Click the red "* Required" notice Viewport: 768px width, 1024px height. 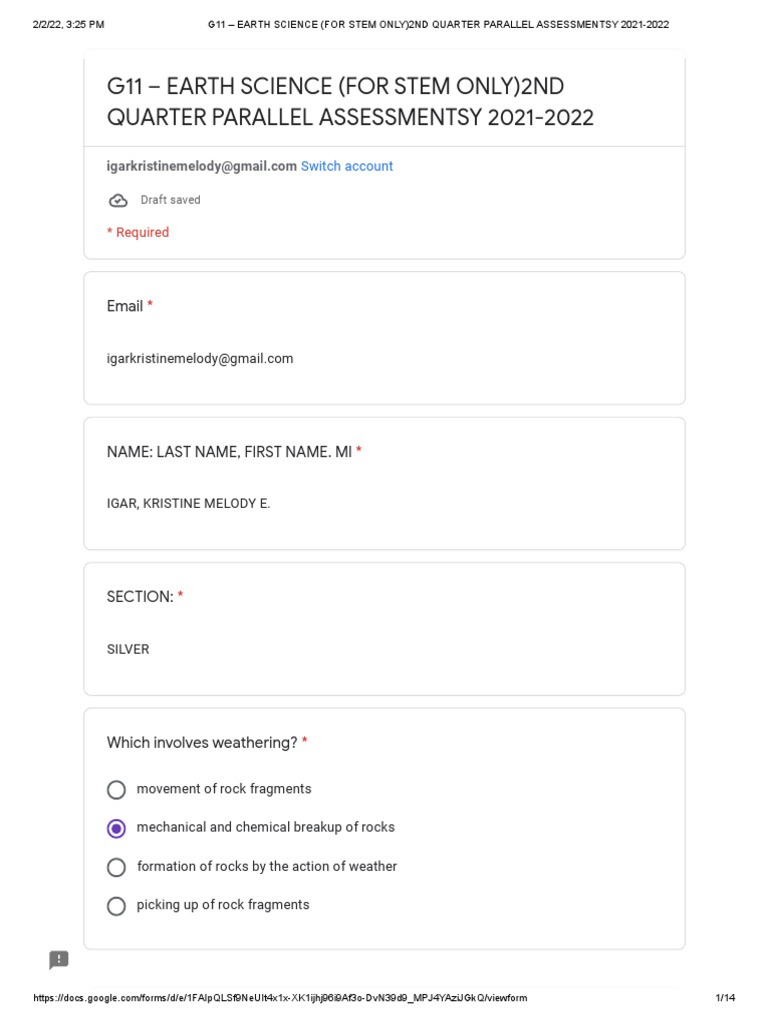(138, 232)
